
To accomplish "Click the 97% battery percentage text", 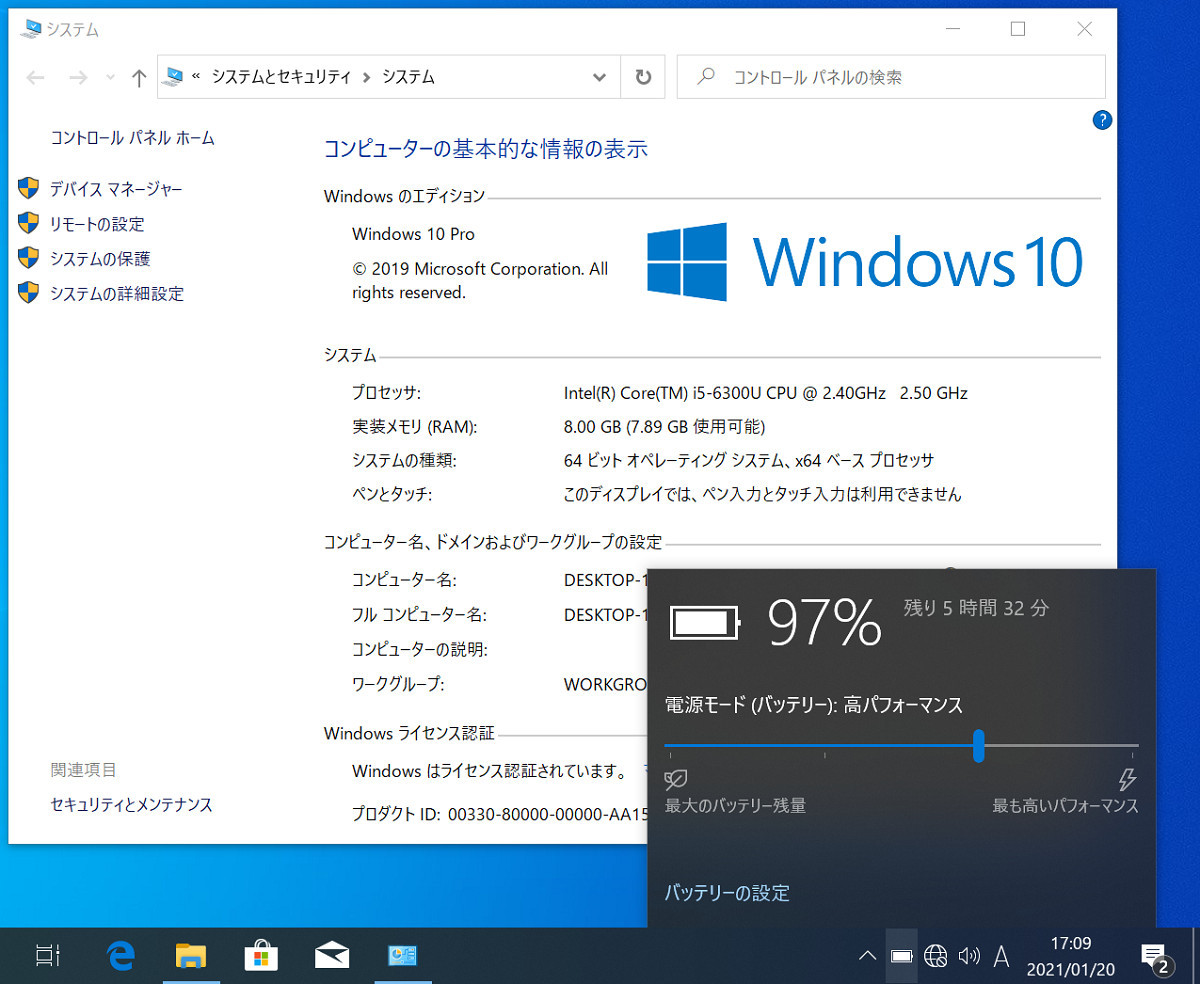I will (824, 622).
